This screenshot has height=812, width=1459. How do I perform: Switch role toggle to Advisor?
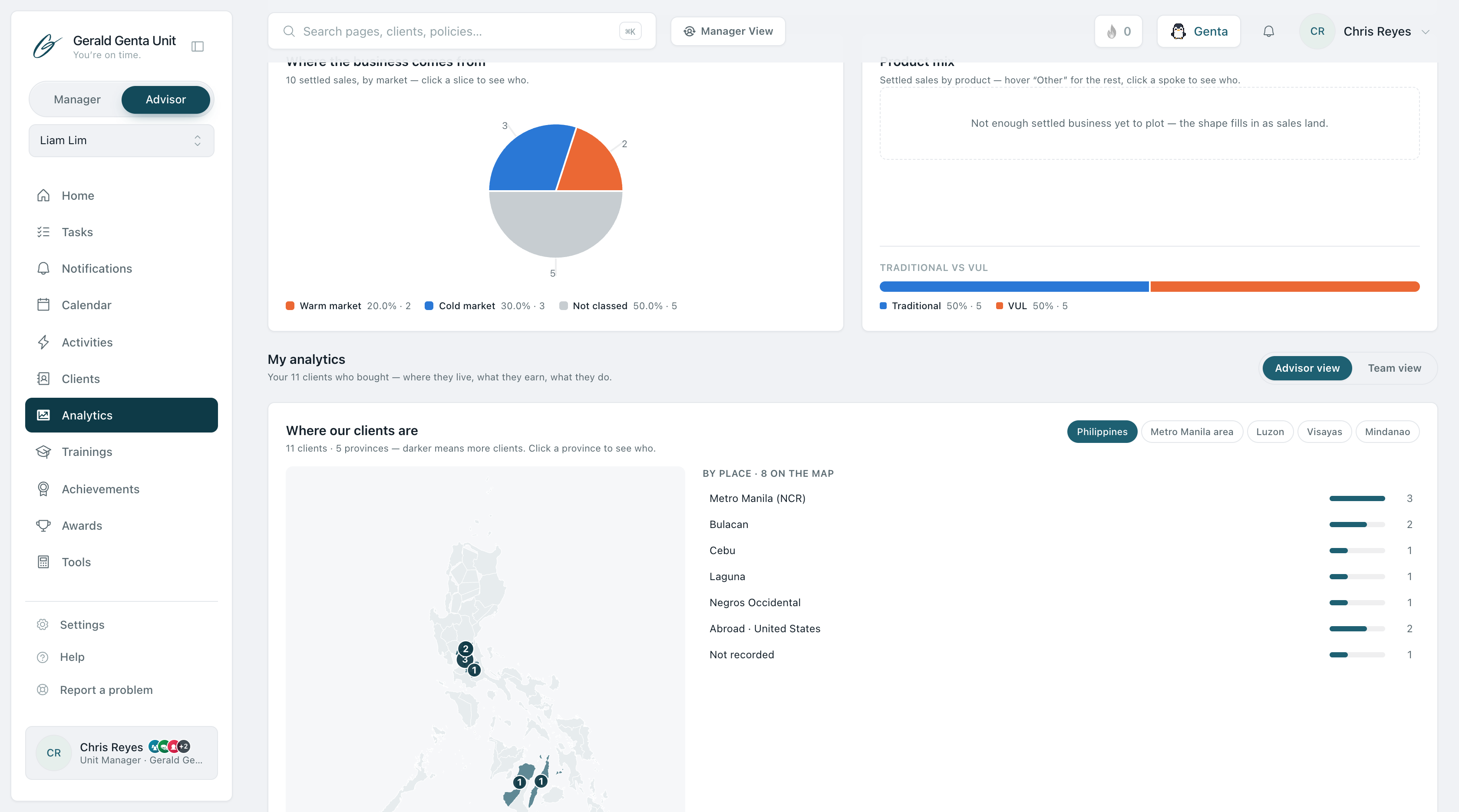coord(165,100)
